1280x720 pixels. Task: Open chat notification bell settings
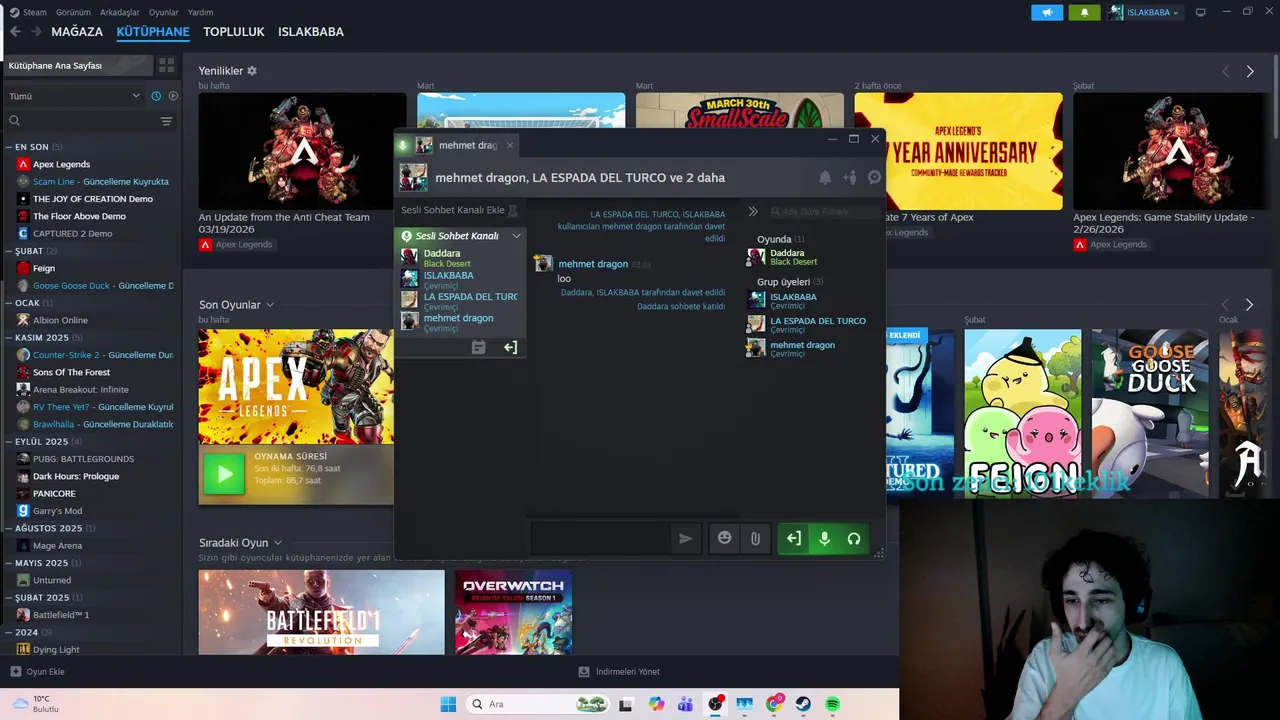[x=825, y=177]
